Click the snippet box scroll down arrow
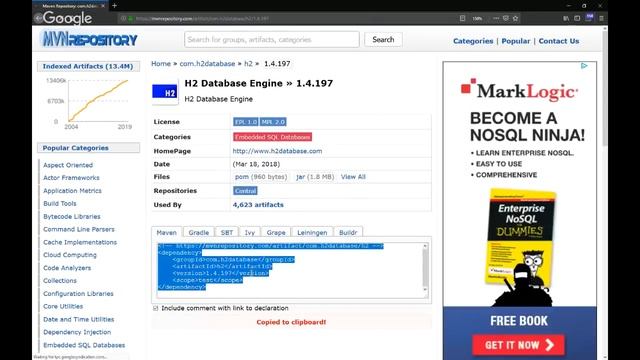640x360 pixels. tap(425, 290)
